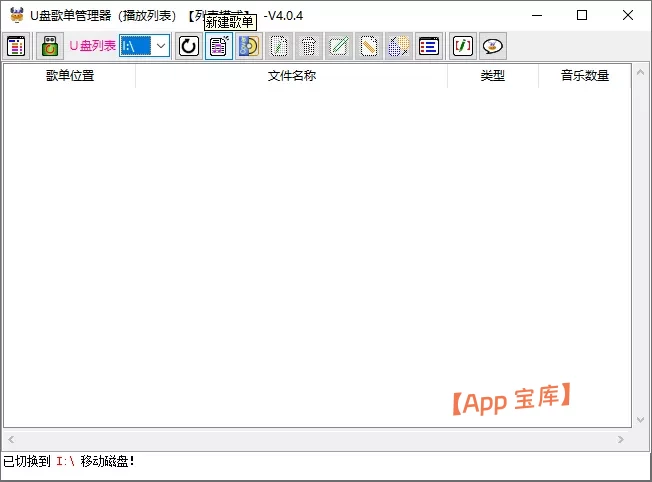Click the cover disc album icon
Image resolution: width=652 pixels, height=482 pixels.
tap(249, 46)
